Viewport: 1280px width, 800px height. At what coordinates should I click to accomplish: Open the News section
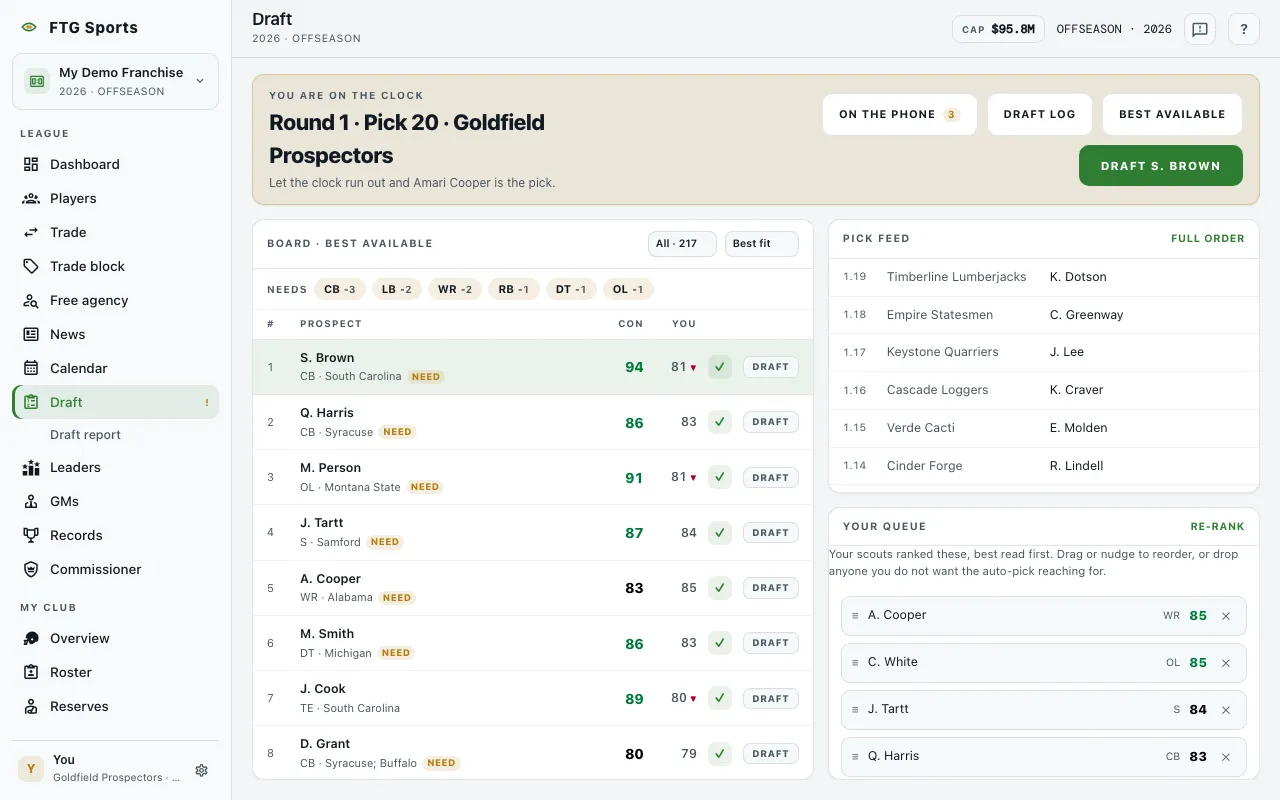[115, 334]
